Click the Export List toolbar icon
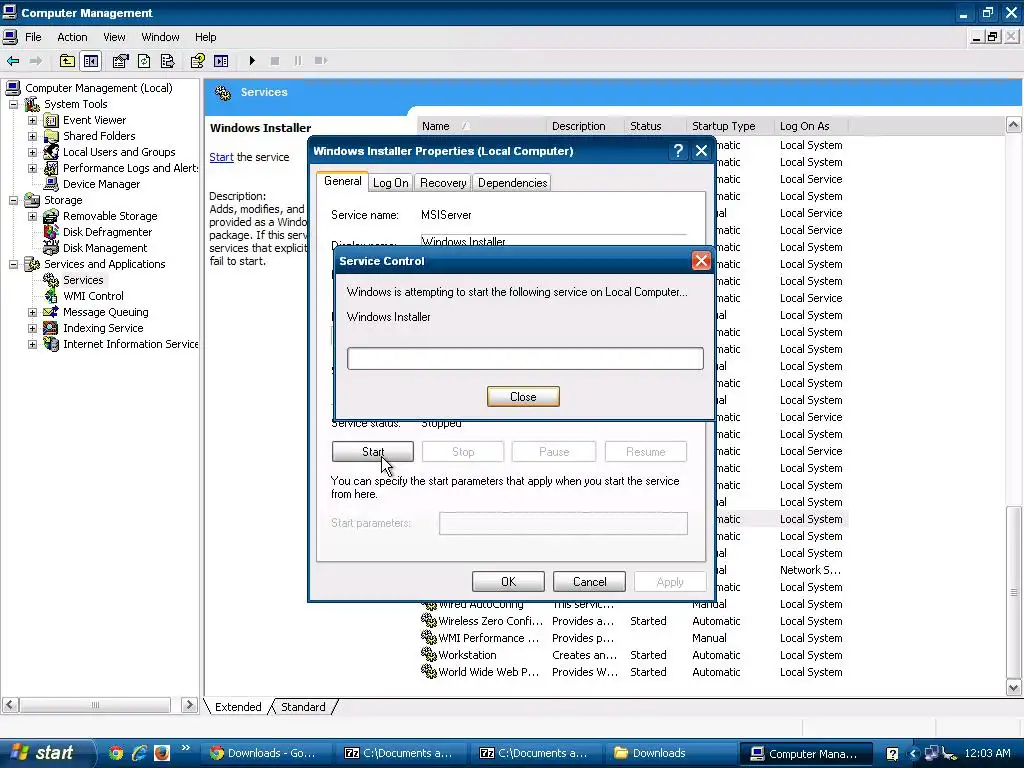 point(168,61)
